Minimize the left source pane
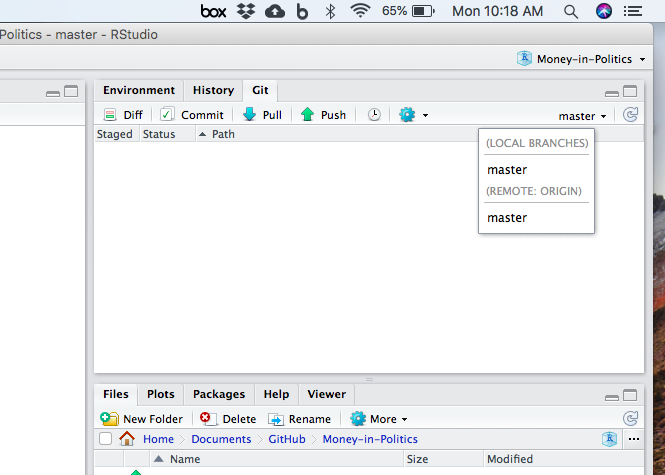This screenshot has height=475, width=665. (x=53, y=93)
